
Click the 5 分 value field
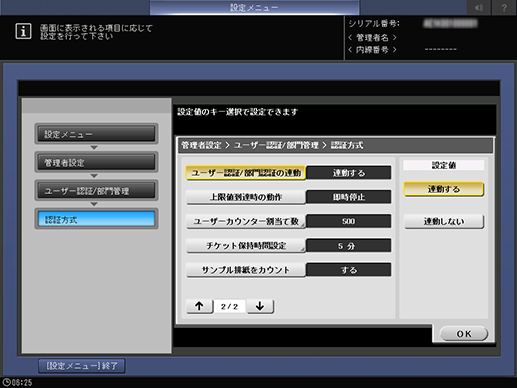tap(349, 246)
